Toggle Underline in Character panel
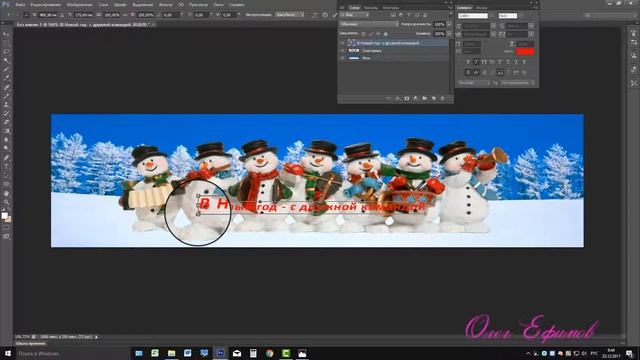This screenshot has height=360, width=640. point(516,62)
